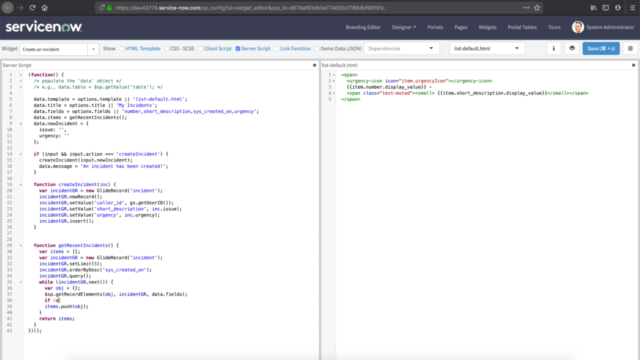Click the 'incidentGR.insert();' code line
Viewport: 640px width, 360px height.
66,221
